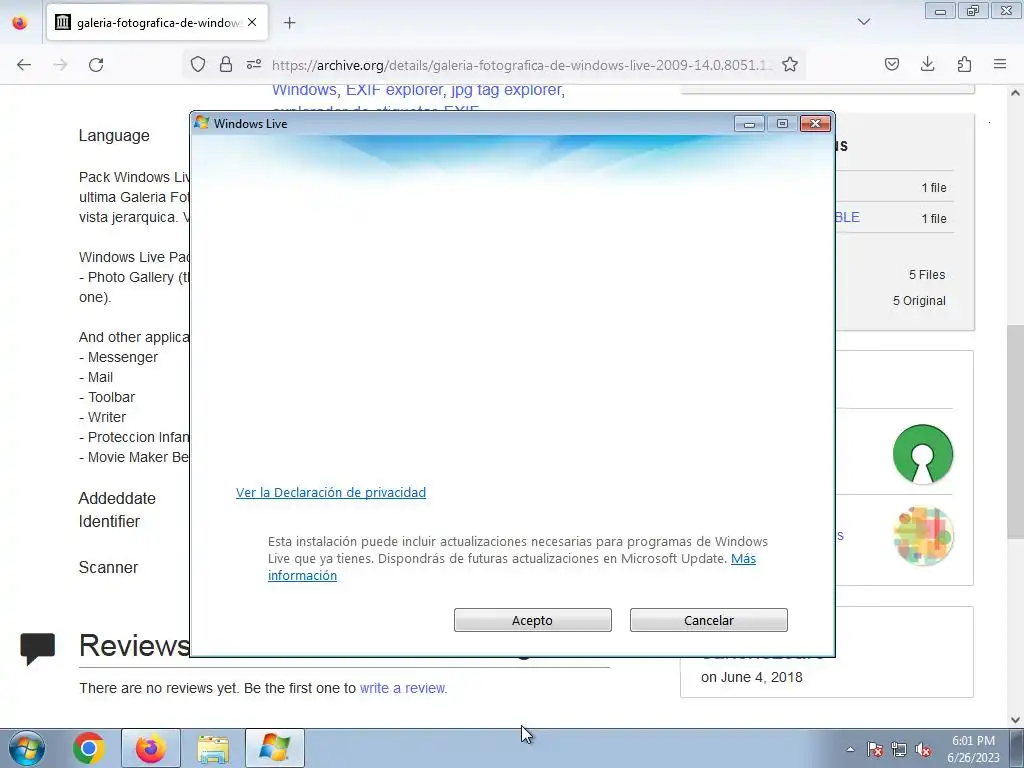
Task: Open Firefox extensions menu
Action: tap(964, 64)
